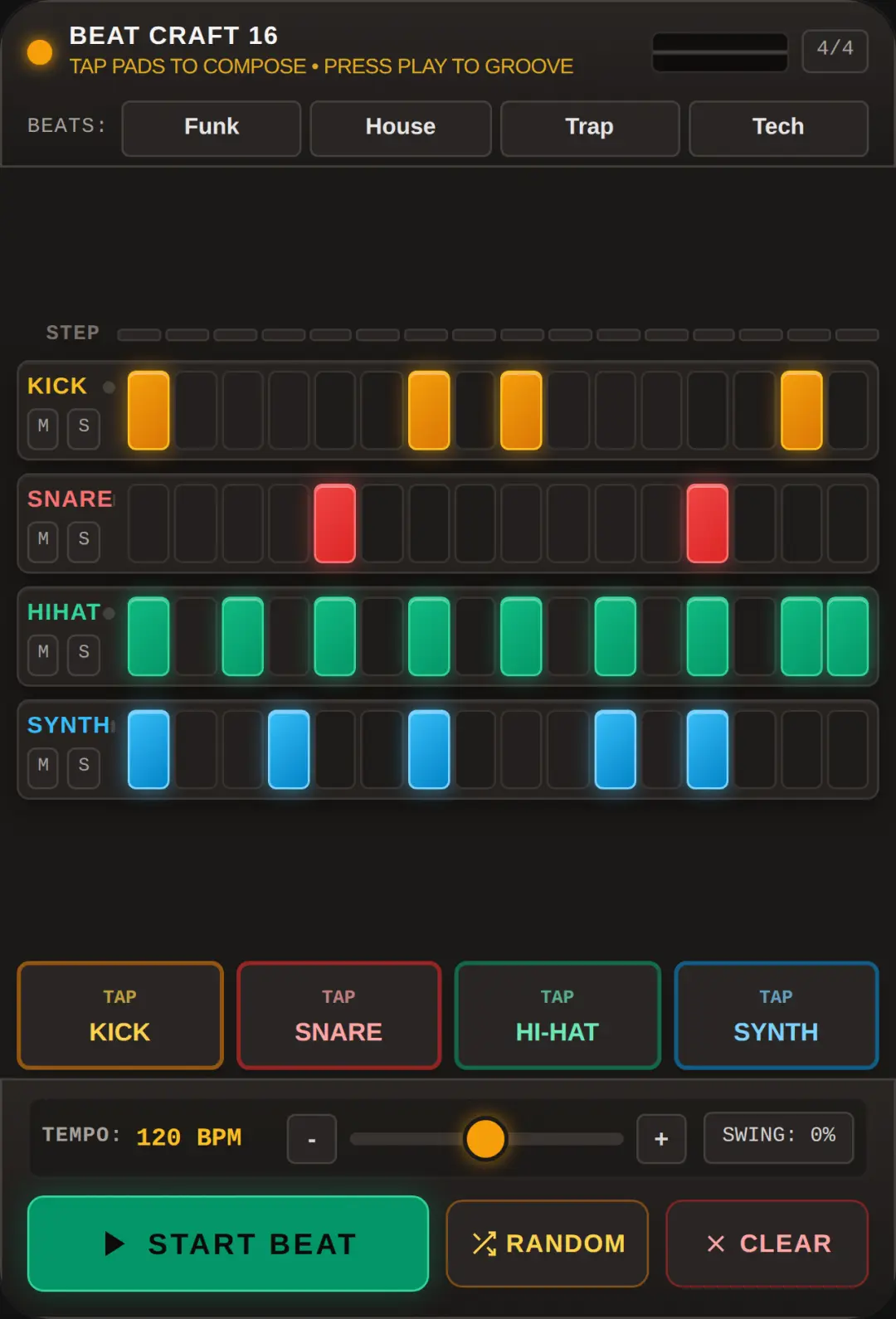Screen dimensions: 896x1319
Task: Clear the whole pattern with CLEAR
Action: (767, 1243)
